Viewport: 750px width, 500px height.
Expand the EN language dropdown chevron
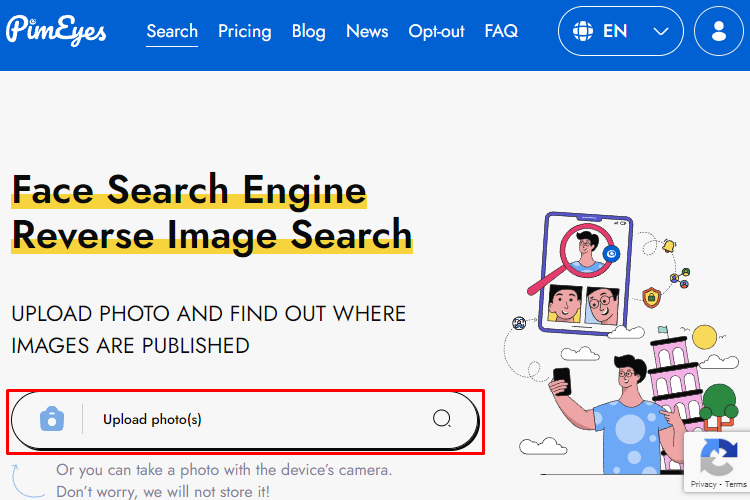[x=661, y=32]
